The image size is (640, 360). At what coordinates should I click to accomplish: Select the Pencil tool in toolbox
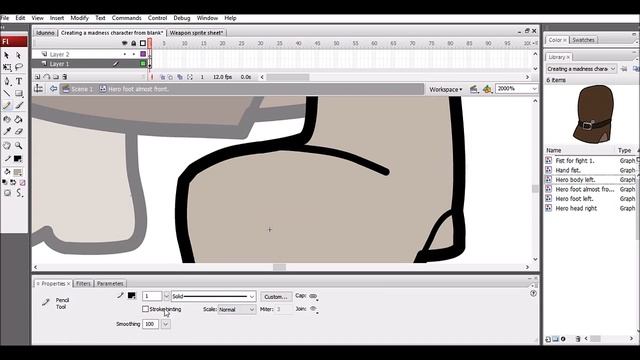click(x=7, y=106)
